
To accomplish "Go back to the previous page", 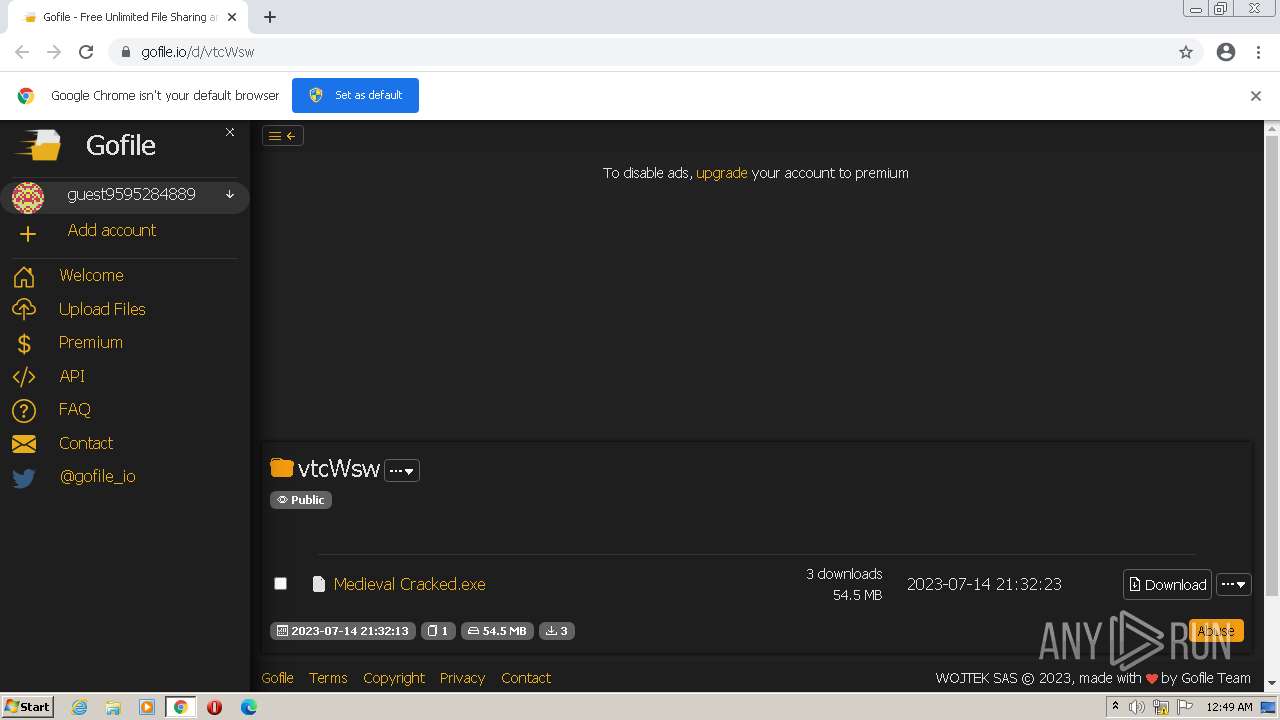I will pos(22,52).
